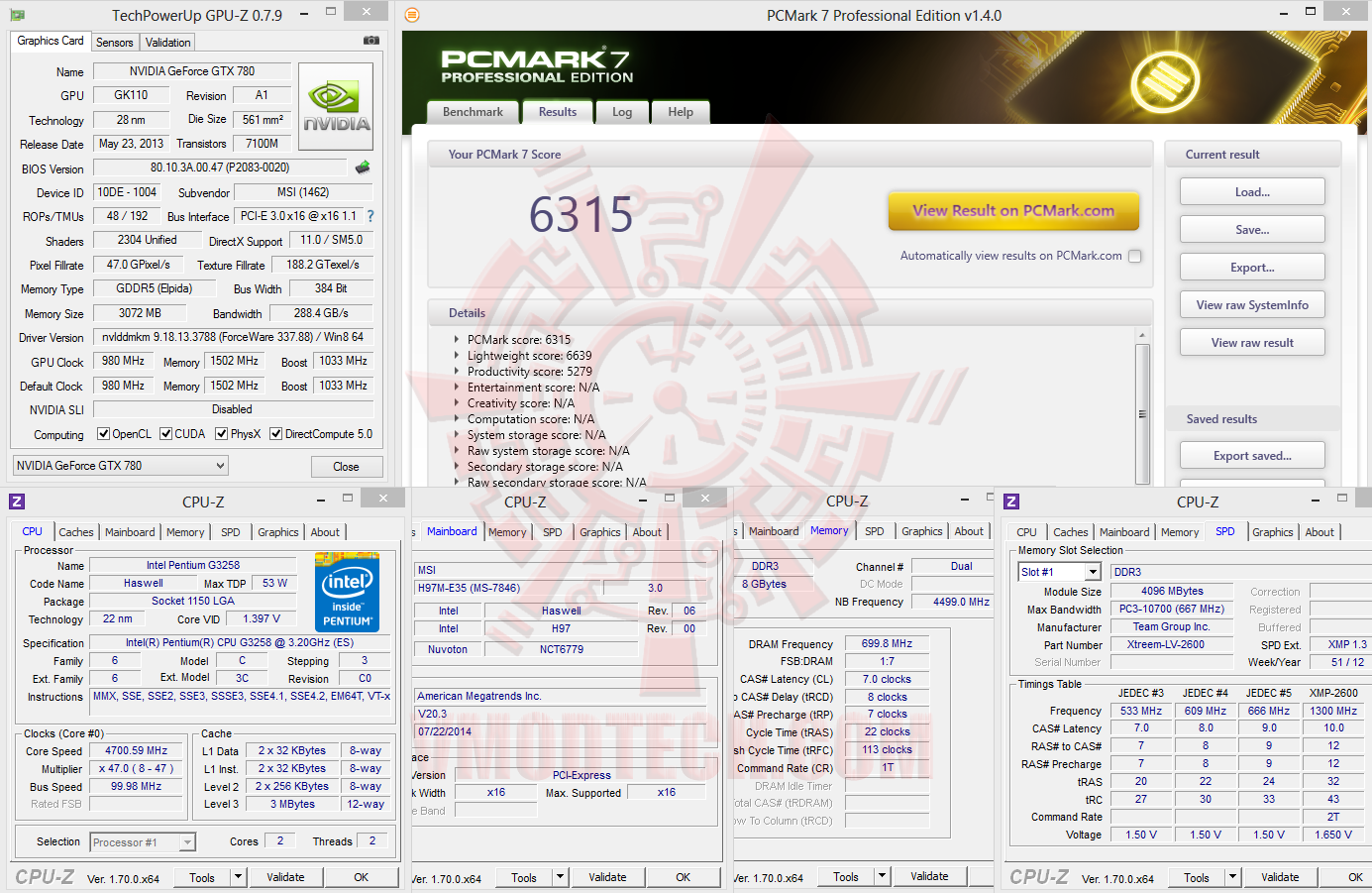Image resolution: width=1372 pixels, height=893 pixels.
Task: Click the DRAM Frequency value 699.8 MHz
Action: (887, 643)
